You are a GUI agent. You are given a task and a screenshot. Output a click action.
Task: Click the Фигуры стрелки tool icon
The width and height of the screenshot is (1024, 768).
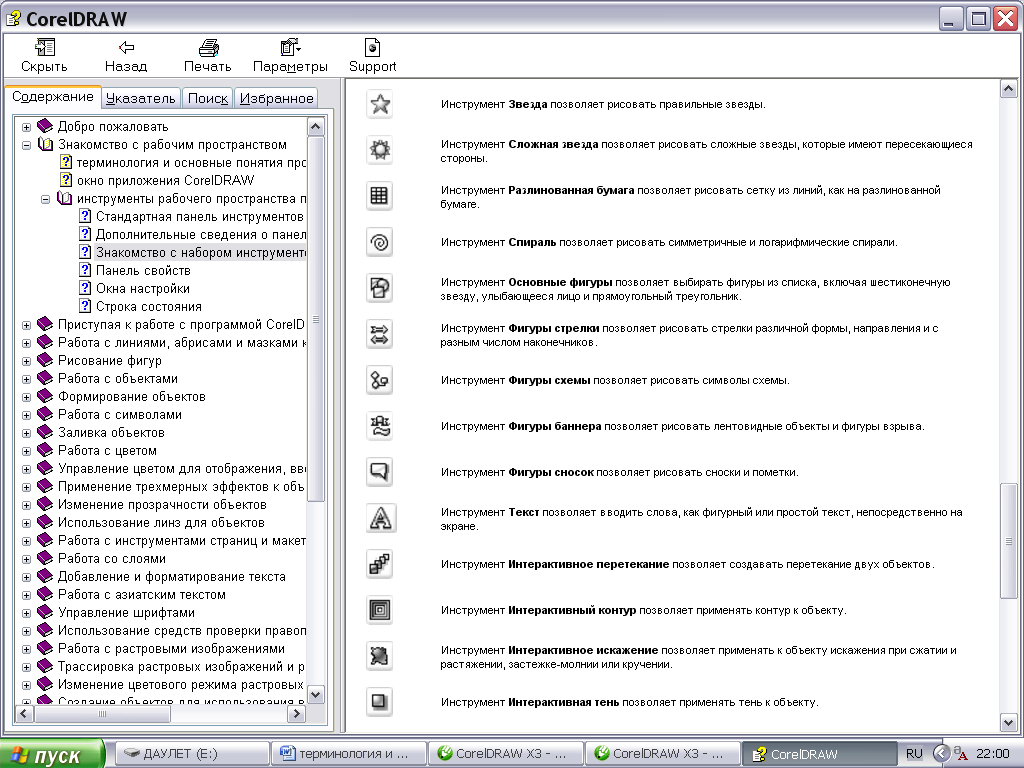[x=379, y=334]
